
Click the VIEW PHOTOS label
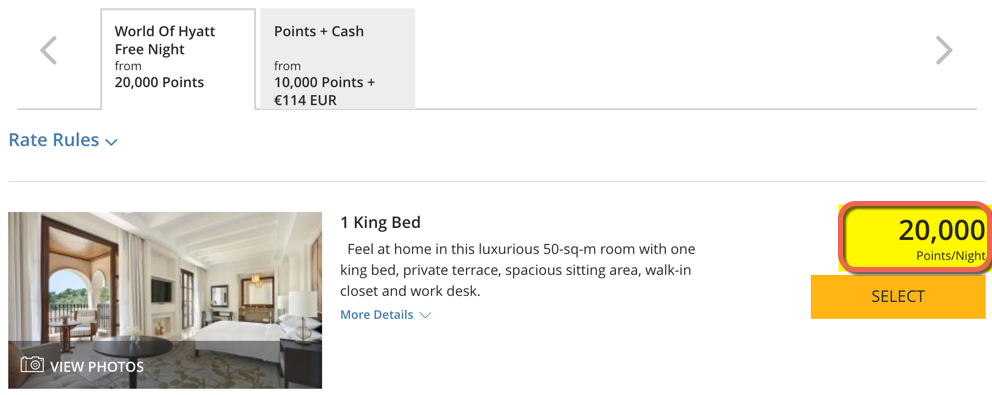coord(97,367)
